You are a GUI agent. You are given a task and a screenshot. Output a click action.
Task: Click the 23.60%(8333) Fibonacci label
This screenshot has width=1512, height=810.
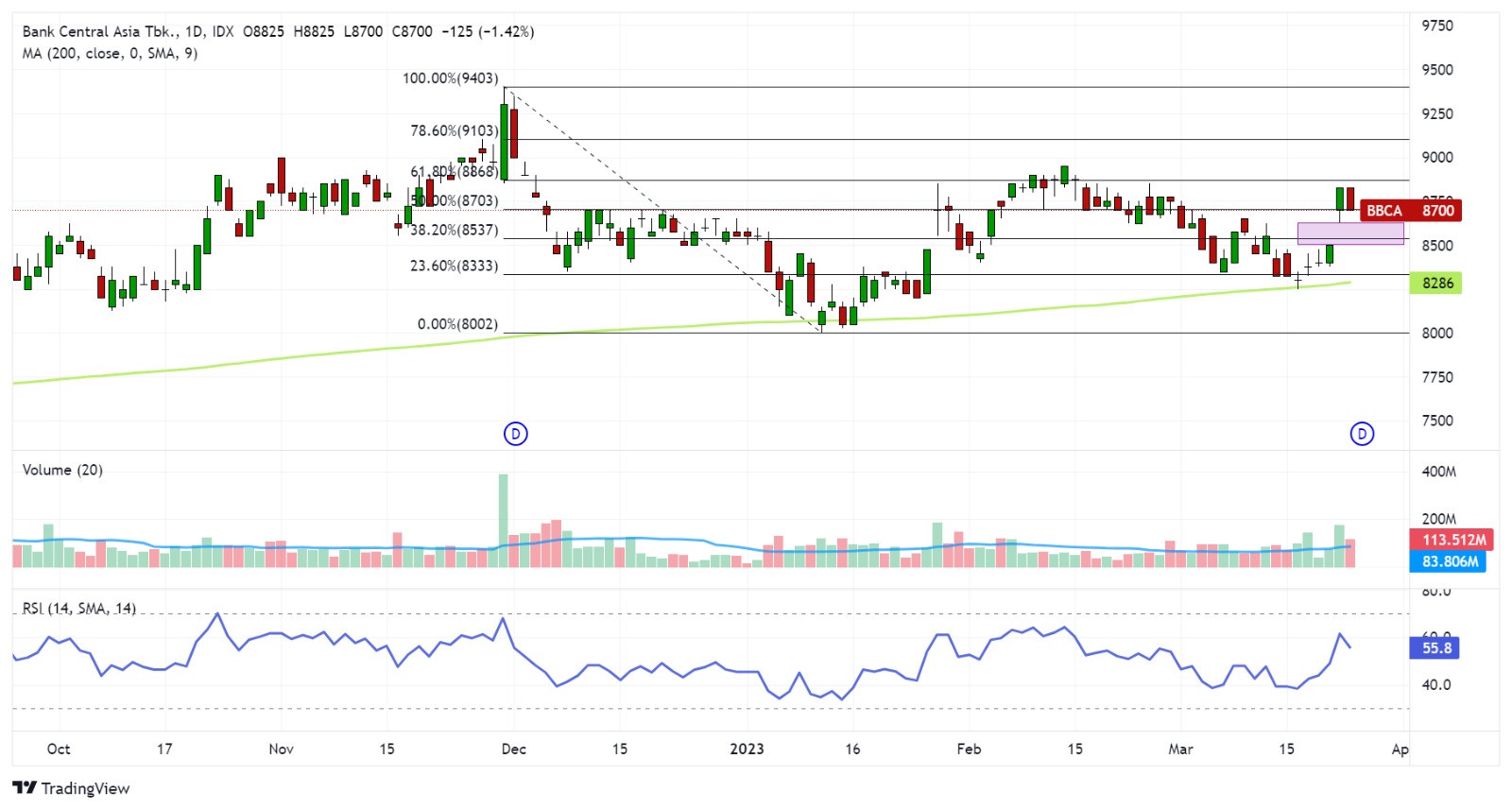coord(455,267)
